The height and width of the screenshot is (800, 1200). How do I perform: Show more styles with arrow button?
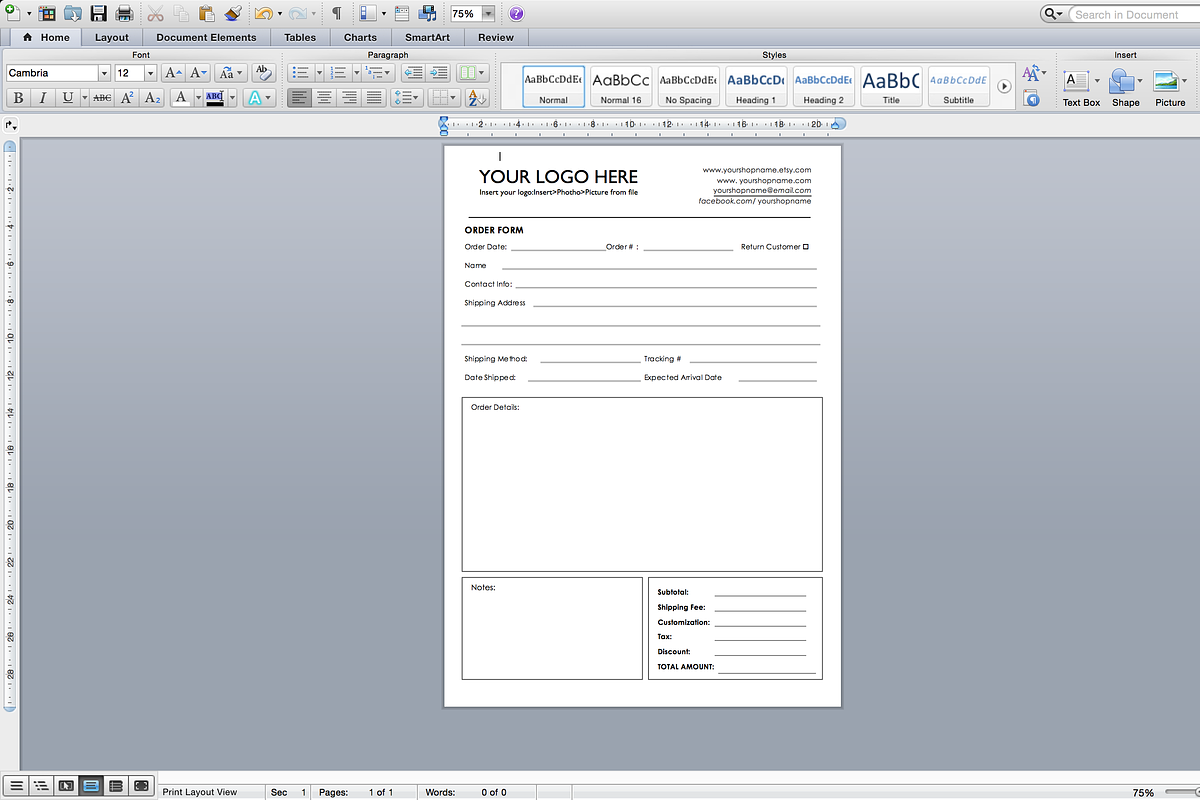click(1005, 87)
